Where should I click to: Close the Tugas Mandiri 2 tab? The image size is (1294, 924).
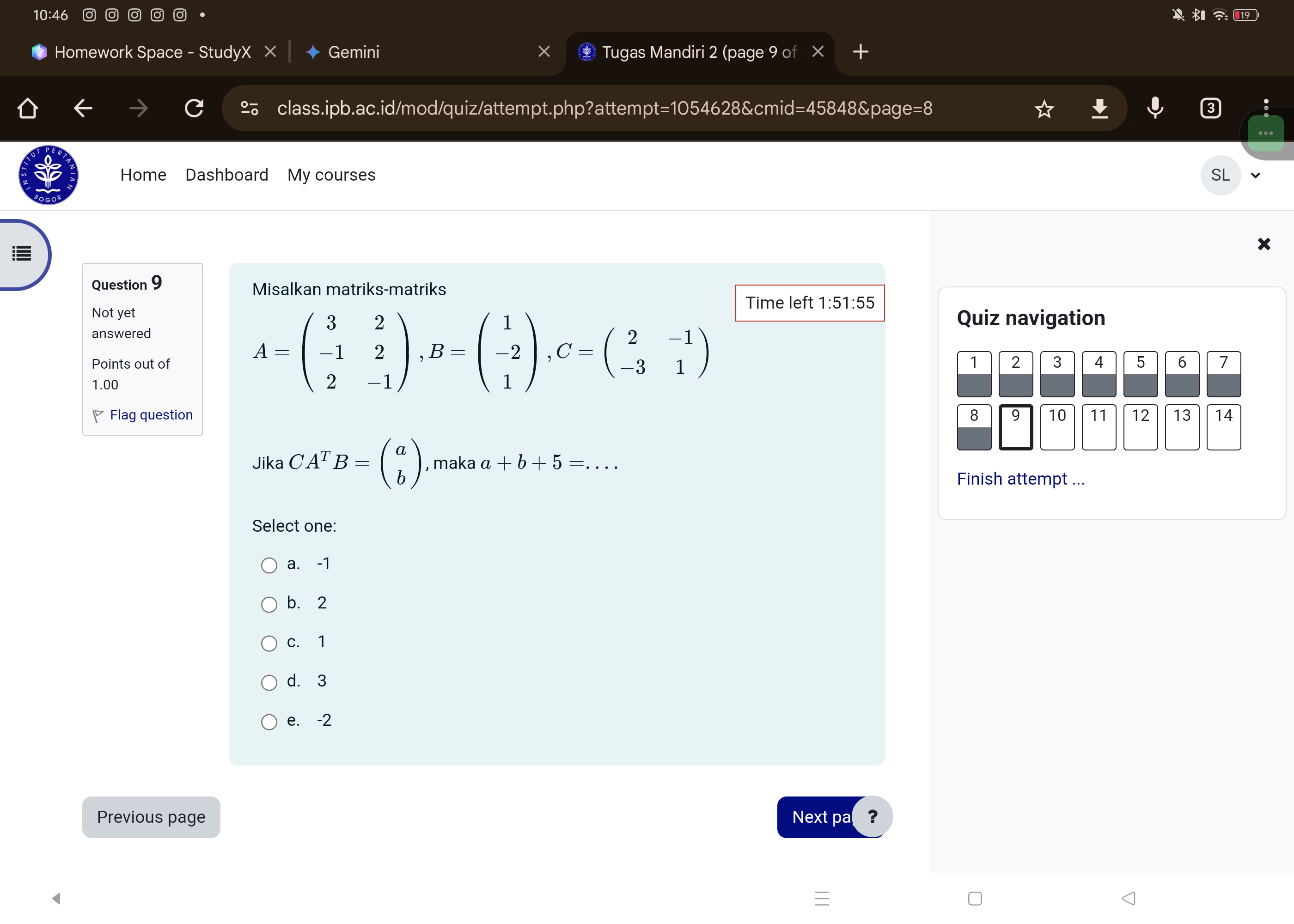pos(818,52)
